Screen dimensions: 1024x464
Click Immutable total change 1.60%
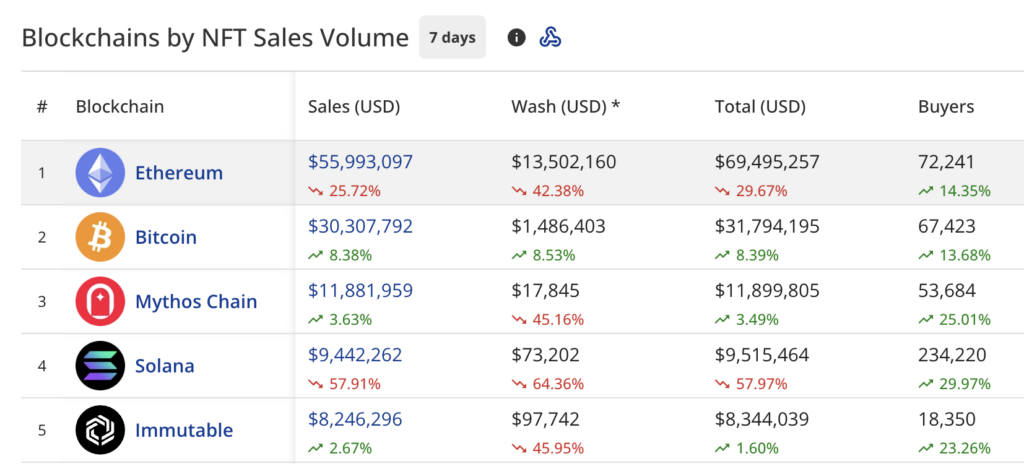747,448
